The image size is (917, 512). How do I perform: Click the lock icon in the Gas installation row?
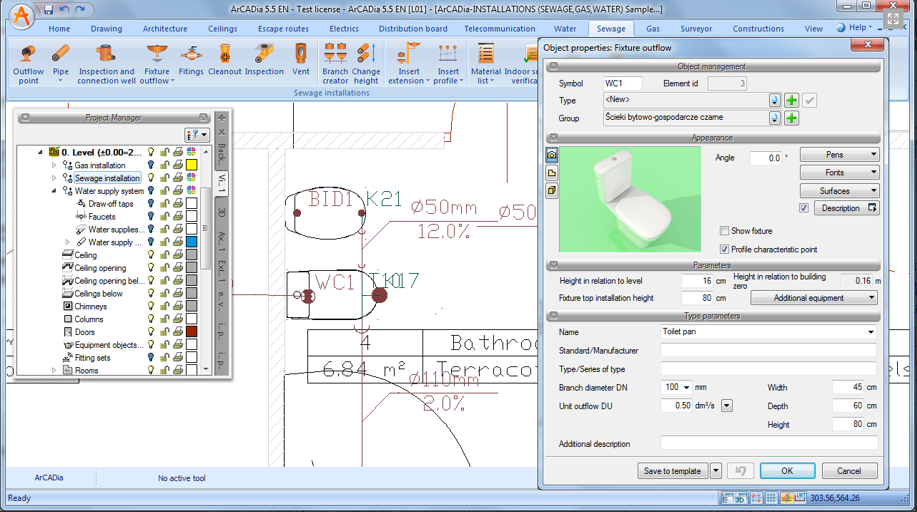tap(165, 165)
